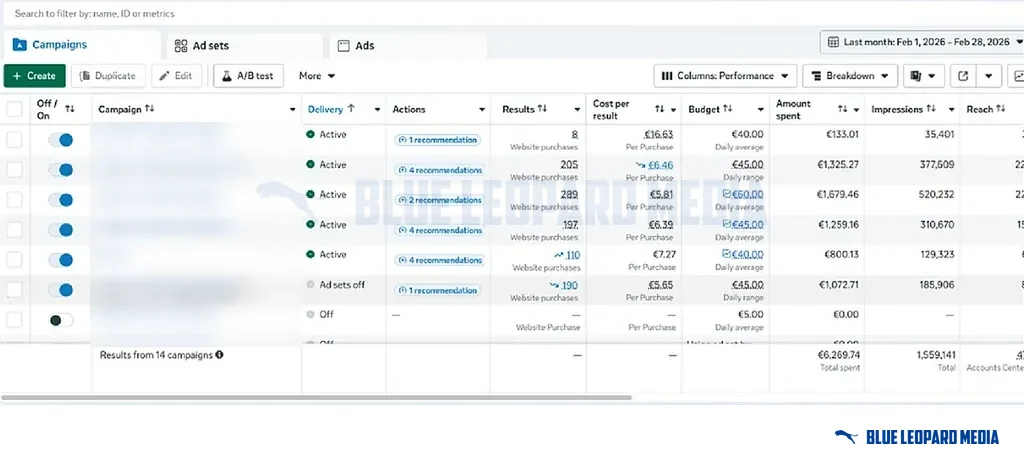Viewport: 1024px width, 469px height.
Task: Sort by the Off / On column arrows
Action: click(70, 110)
